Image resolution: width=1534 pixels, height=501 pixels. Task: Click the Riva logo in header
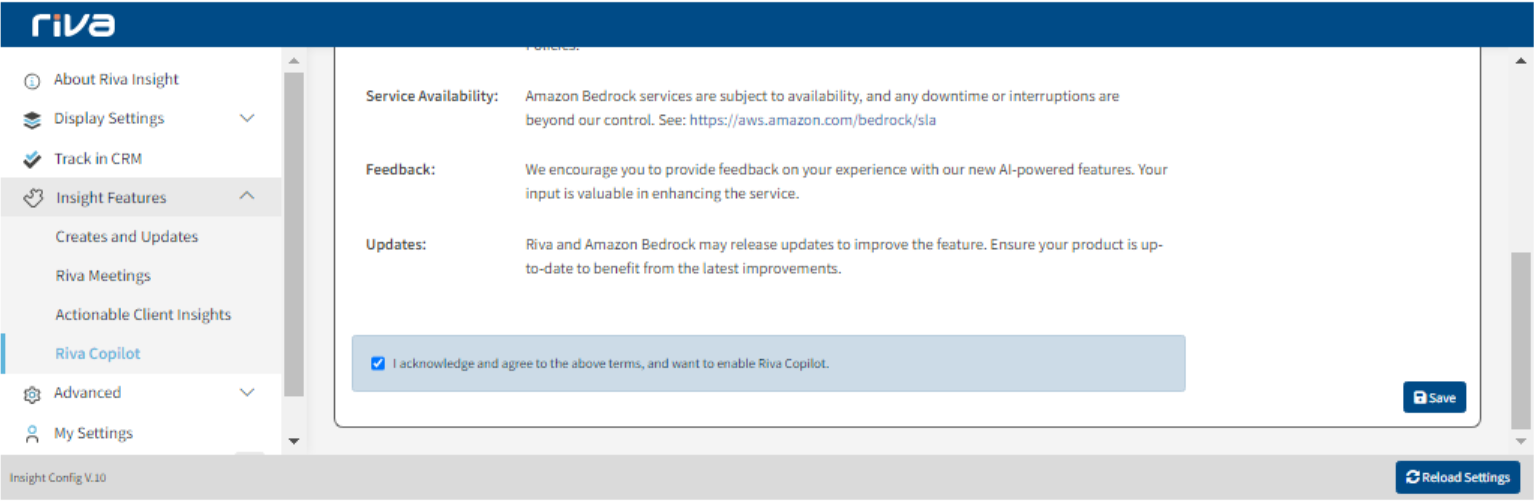(73, 25)
